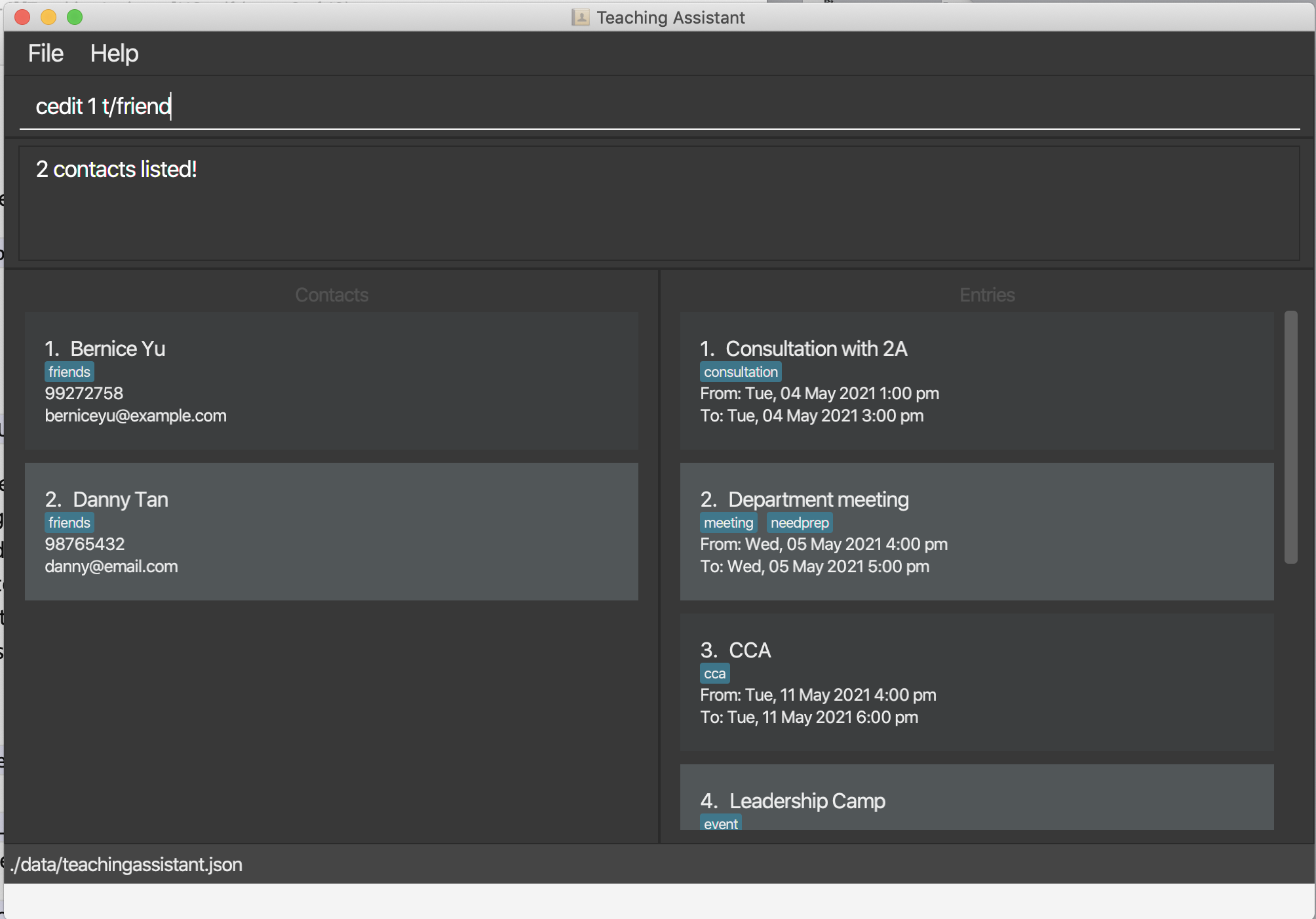Click the Entries list scrollbar

tap(1290, 437)
